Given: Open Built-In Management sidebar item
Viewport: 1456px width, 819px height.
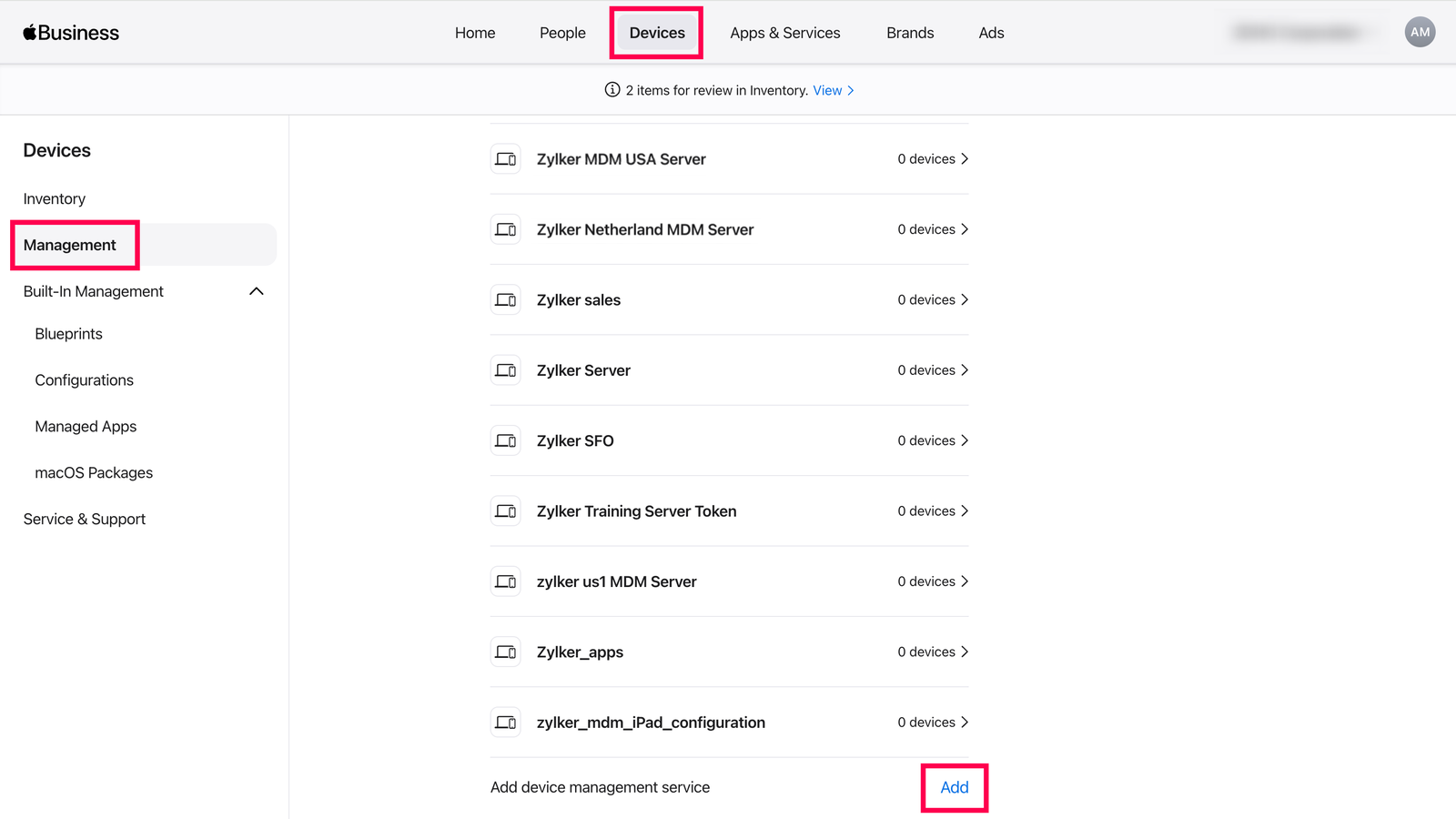Looking at the screenshot, I should [94, 291].
